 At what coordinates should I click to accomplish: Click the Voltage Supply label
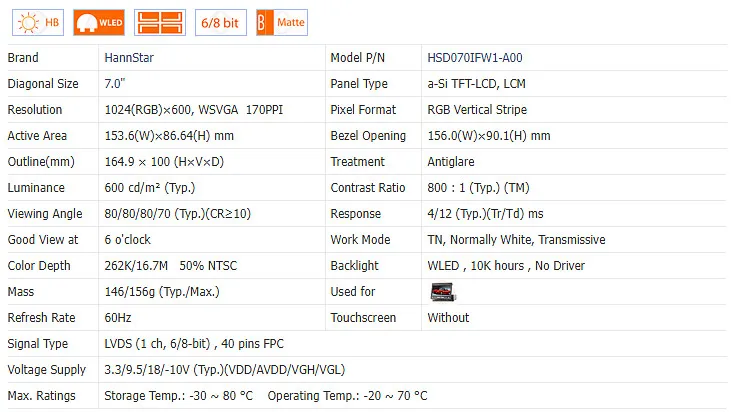click(47, 370)
